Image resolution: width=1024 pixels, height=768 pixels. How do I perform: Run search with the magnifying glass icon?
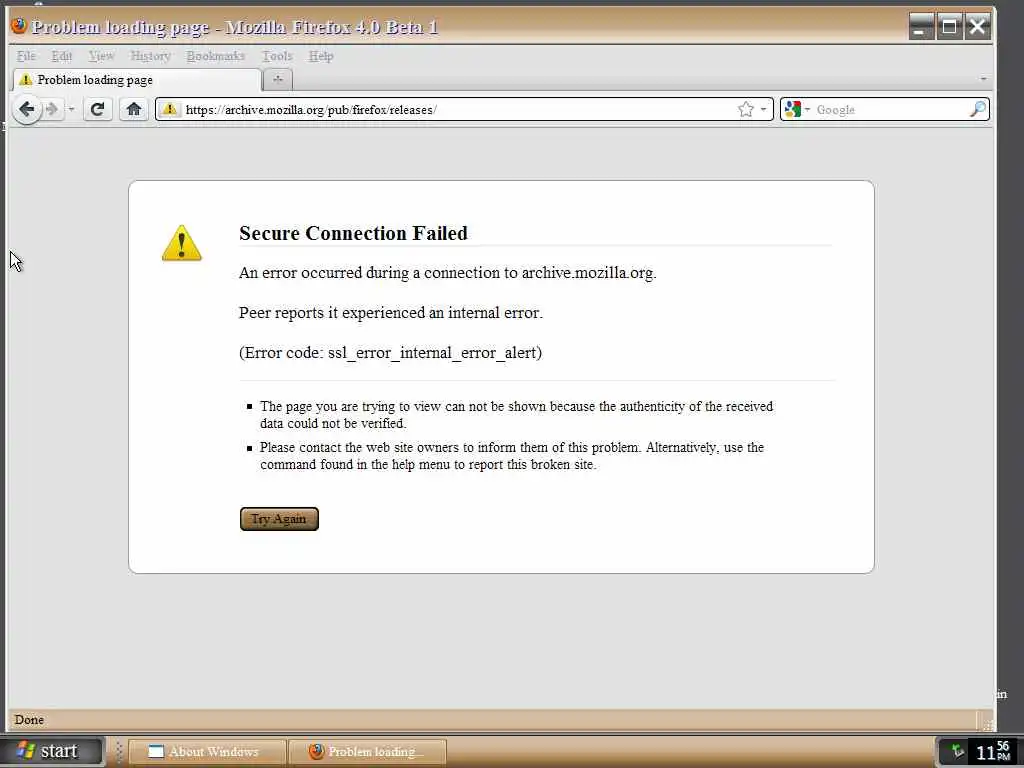[x=978, y=109]
